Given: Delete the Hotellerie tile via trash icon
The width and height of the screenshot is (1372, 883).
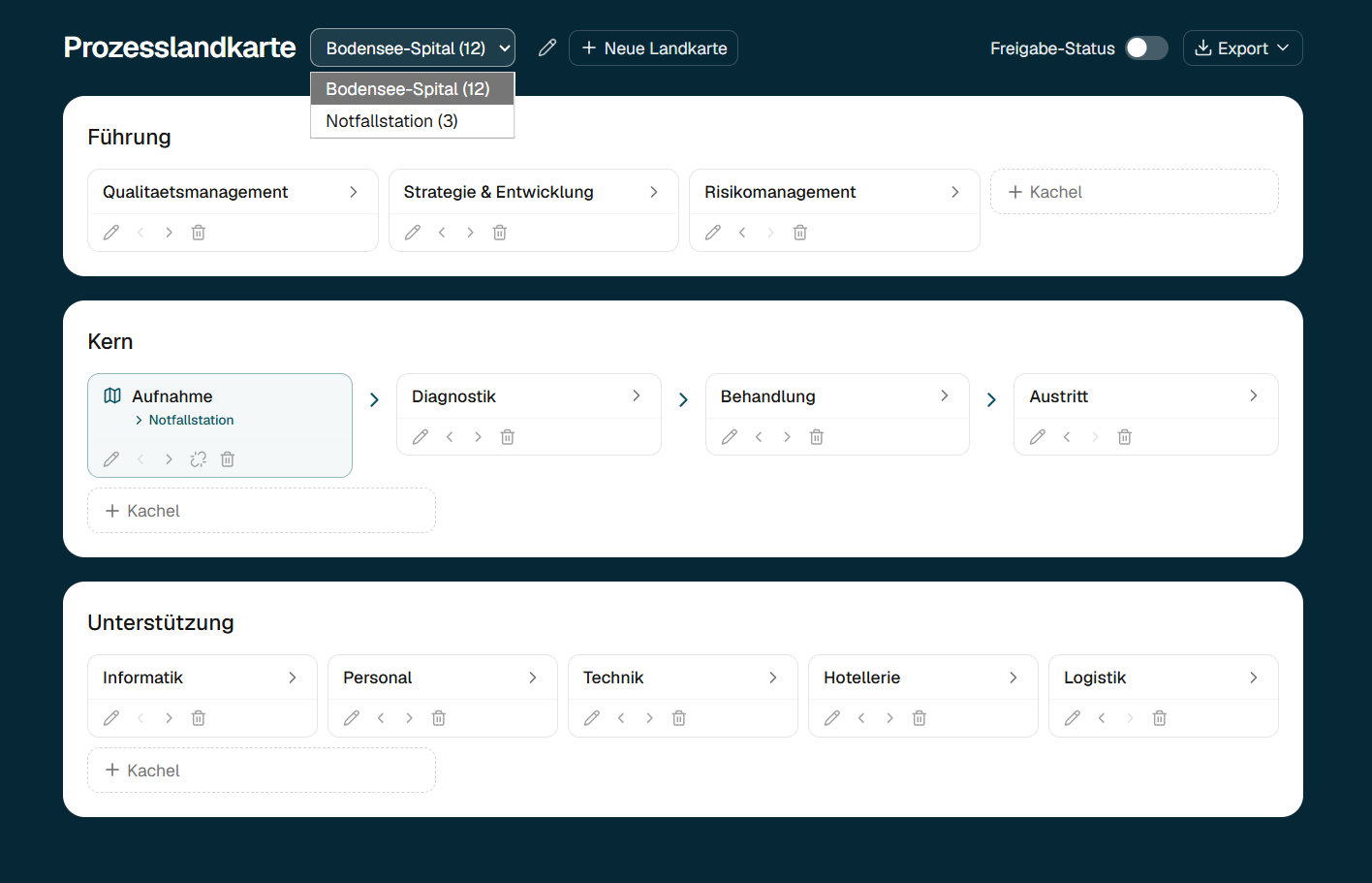Looking at the screenshot, I should [920, 718].
